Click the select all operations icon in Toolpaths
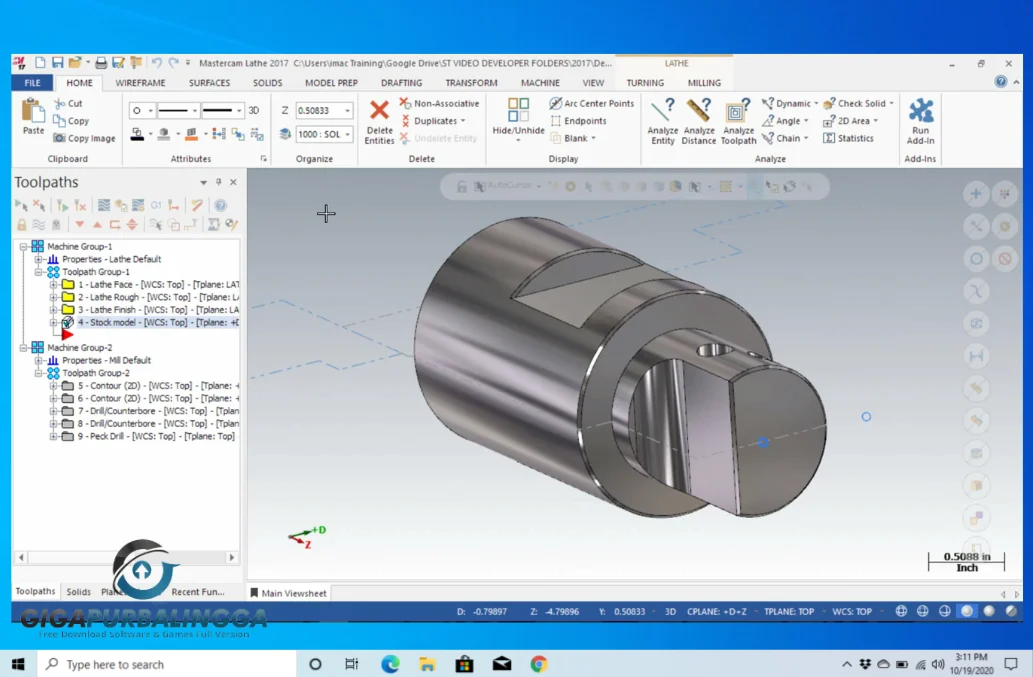The image size is (1033, 677). pyautogui.click(x=21, y=205)
